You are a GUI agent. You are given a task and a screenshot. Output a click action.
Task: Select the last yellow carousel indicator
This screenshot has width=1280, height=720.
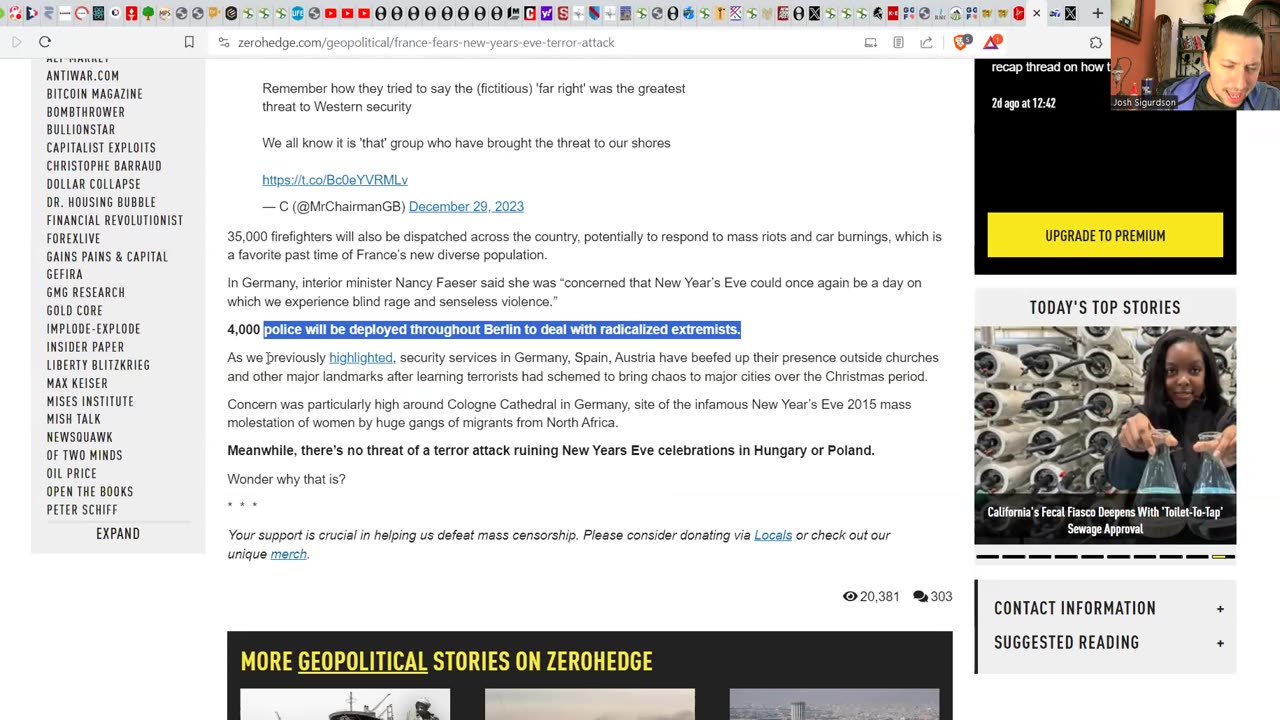click(x=1223, y=557)
